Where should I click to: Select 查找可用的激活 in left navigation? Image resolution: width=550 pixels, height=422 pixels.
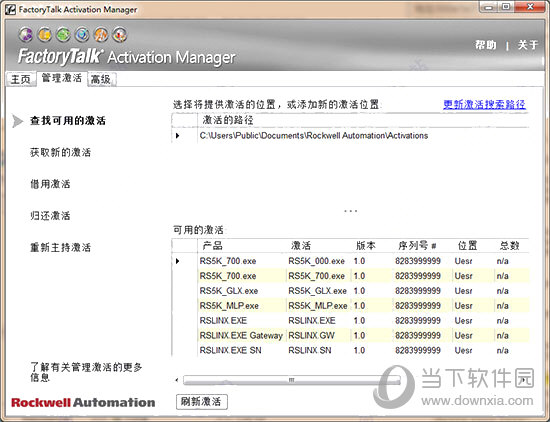click(x=68, y=121)
